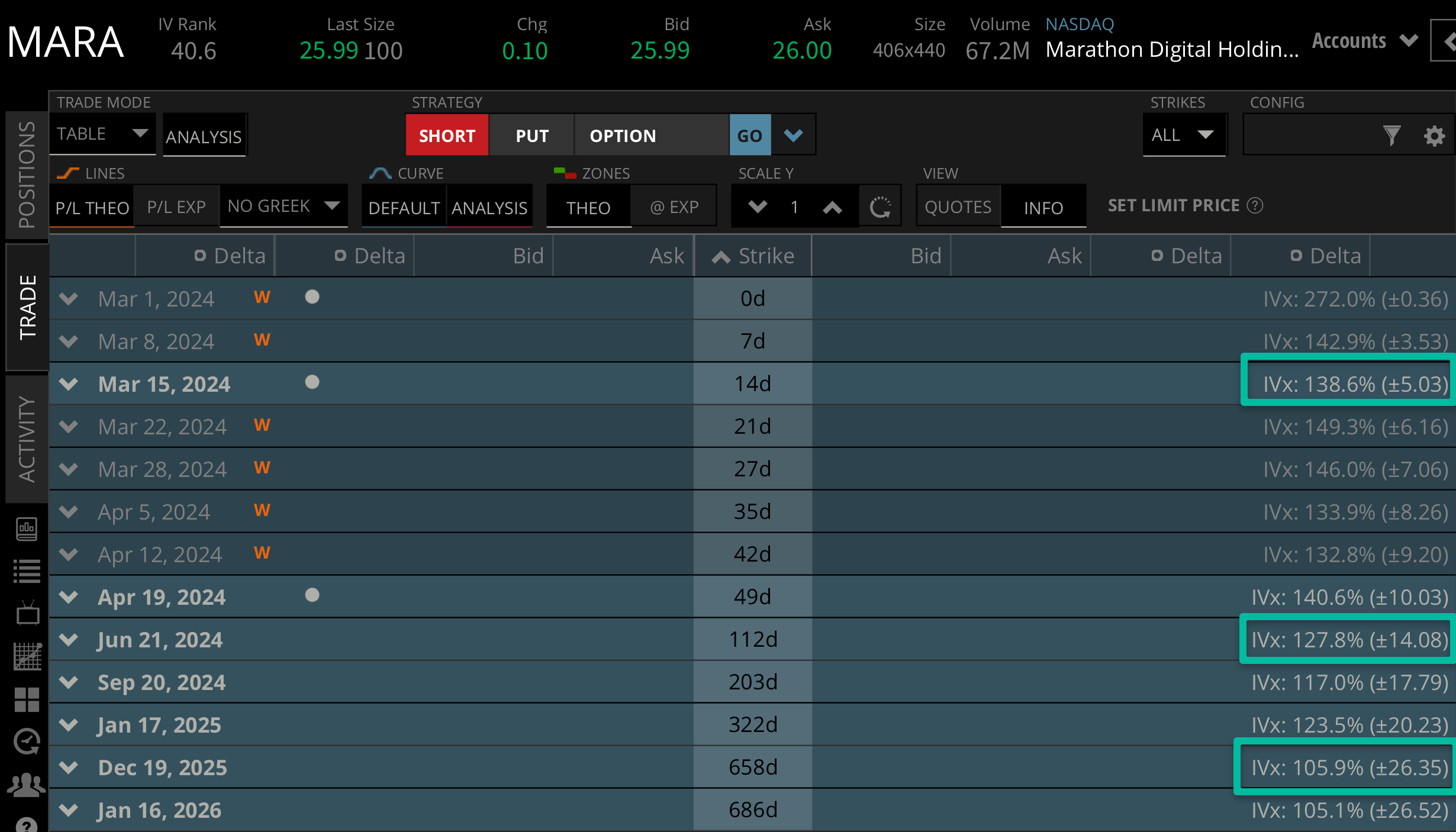Open the TABLE trade mode dropdown

[102, 134]
